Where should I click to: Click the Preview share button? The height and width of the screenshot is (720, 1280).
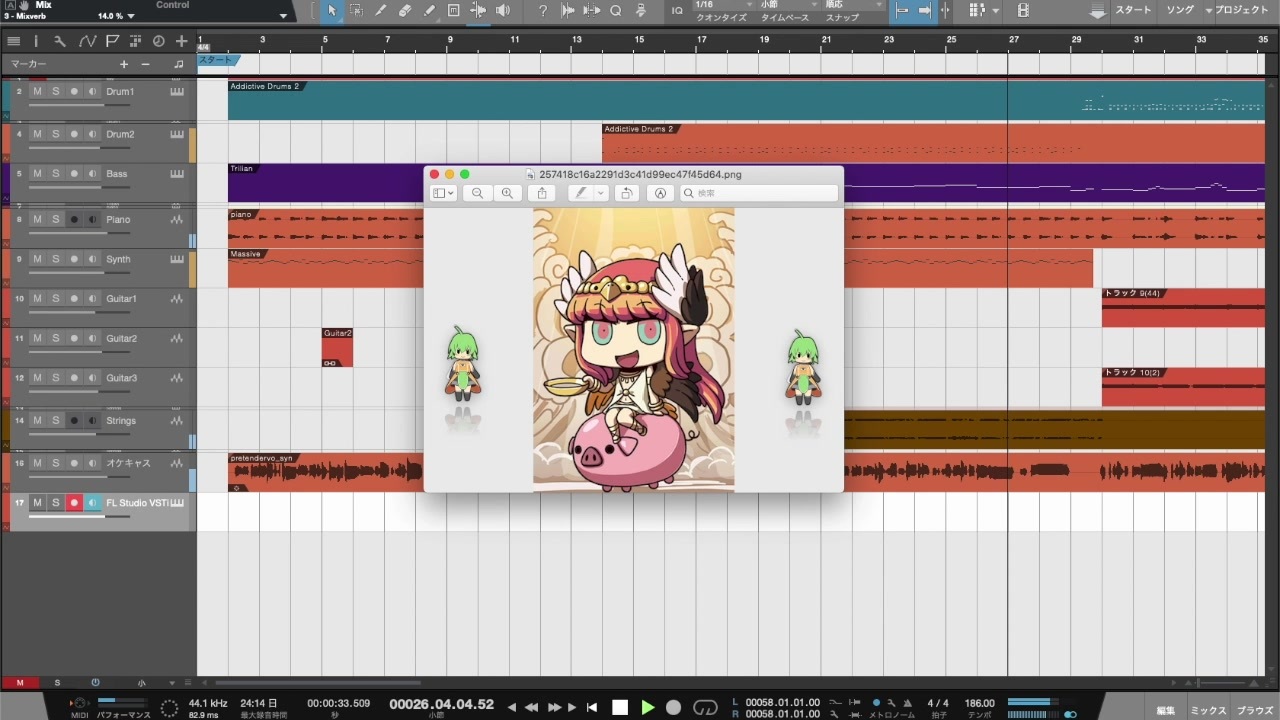[542, 193]
